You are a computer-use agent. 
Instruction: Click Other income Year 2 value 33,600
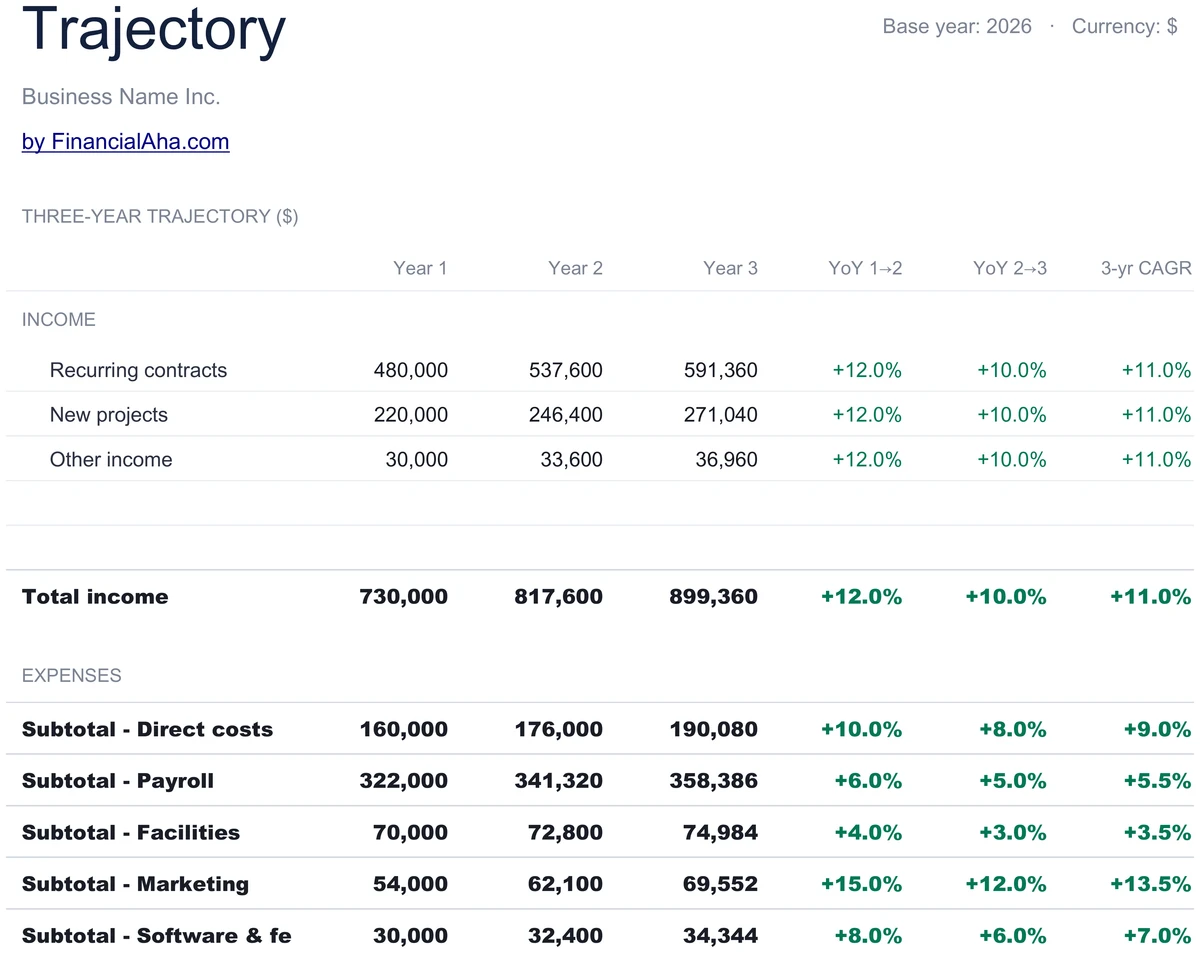pos(572,460)
